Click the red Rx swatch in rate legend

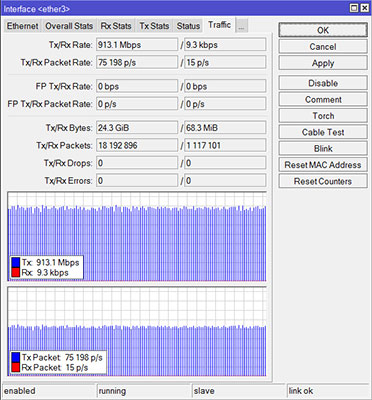tap(16, 272)
